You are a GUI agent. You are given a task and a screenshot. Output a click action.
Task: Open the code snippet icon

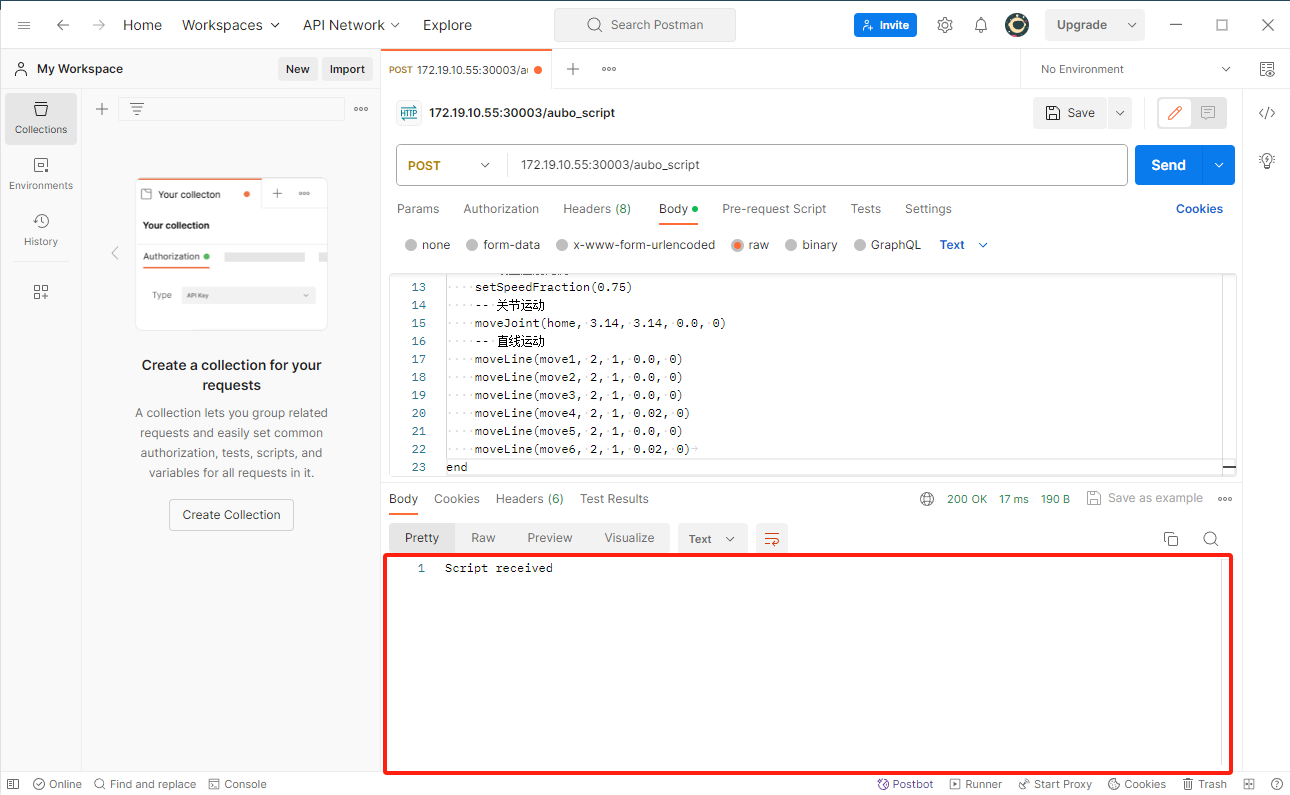click(1267, 113)
